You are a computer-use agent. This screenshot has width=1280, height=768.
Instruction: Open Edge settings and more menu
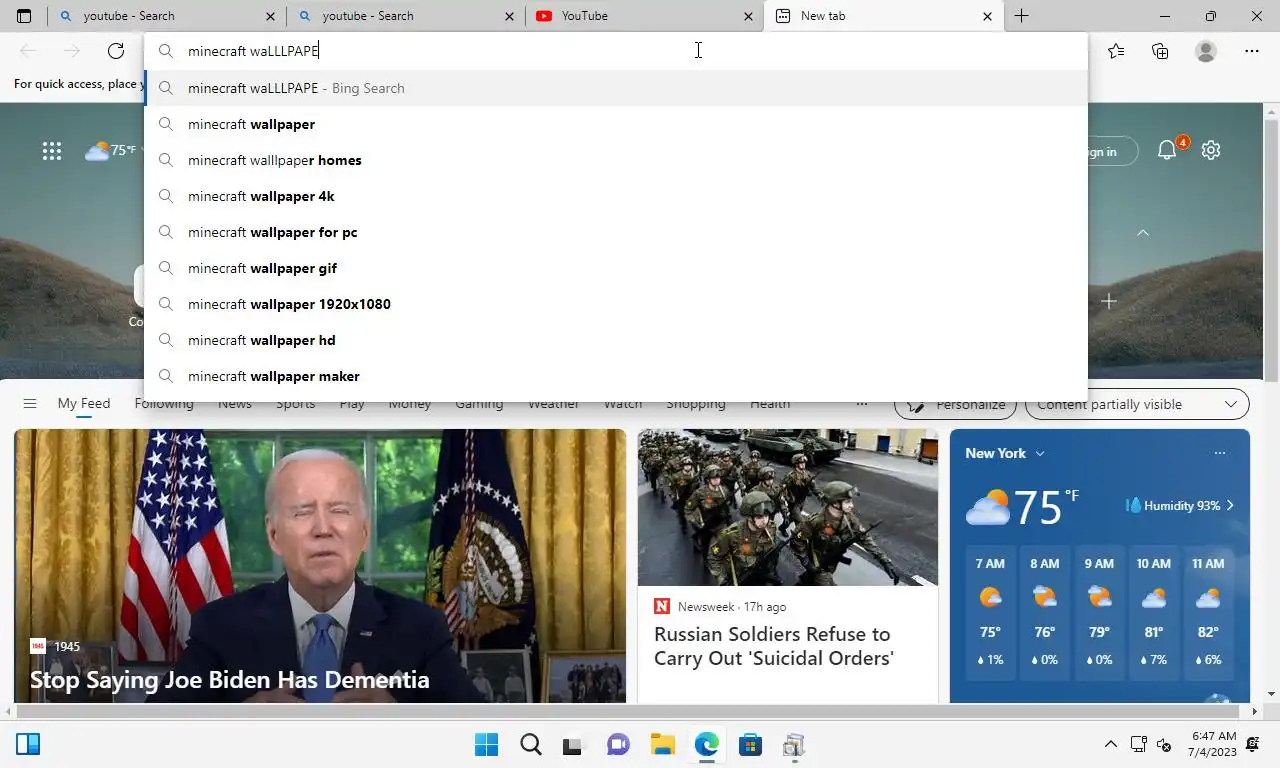1252,51
